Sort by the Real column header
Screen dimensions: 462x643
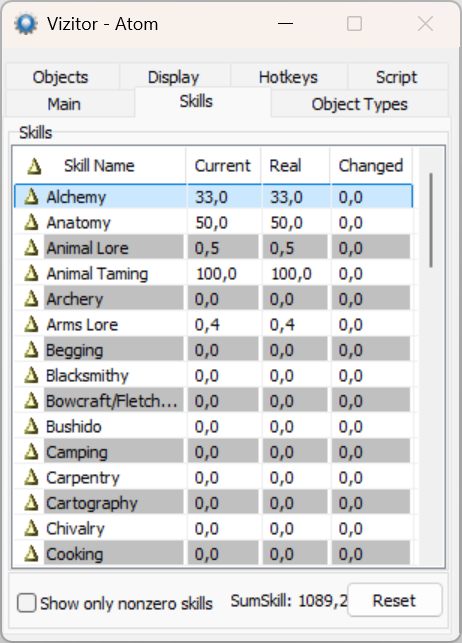point(295,166)
